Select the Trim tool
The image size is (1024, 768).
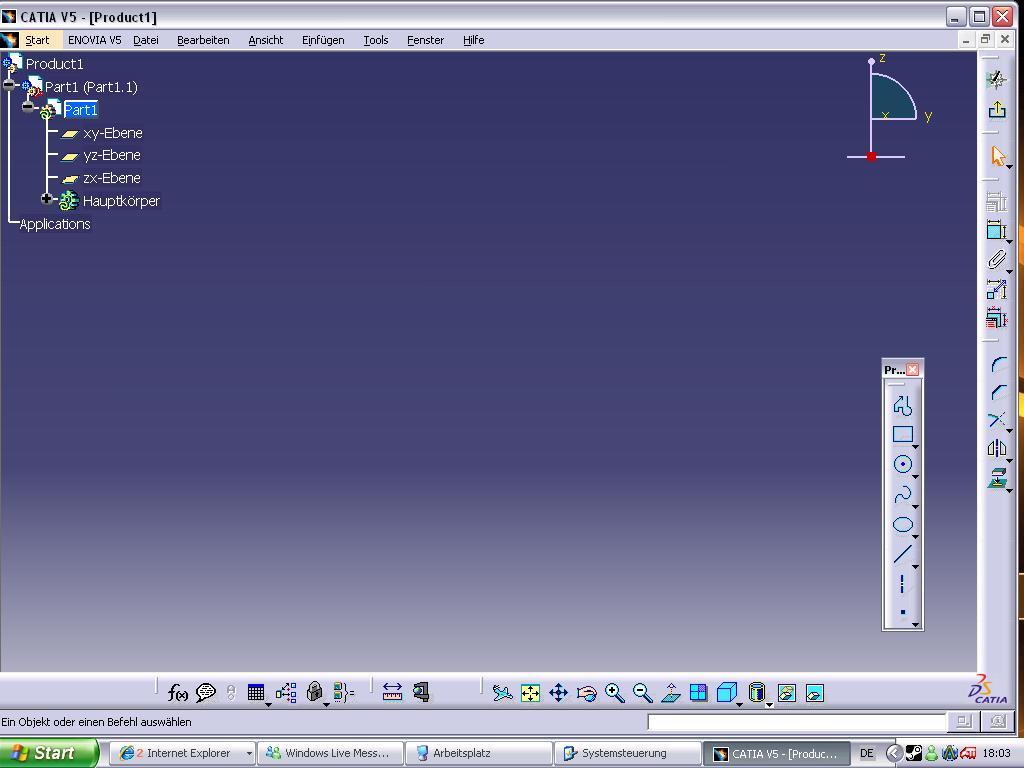click(x=997, y=420)
